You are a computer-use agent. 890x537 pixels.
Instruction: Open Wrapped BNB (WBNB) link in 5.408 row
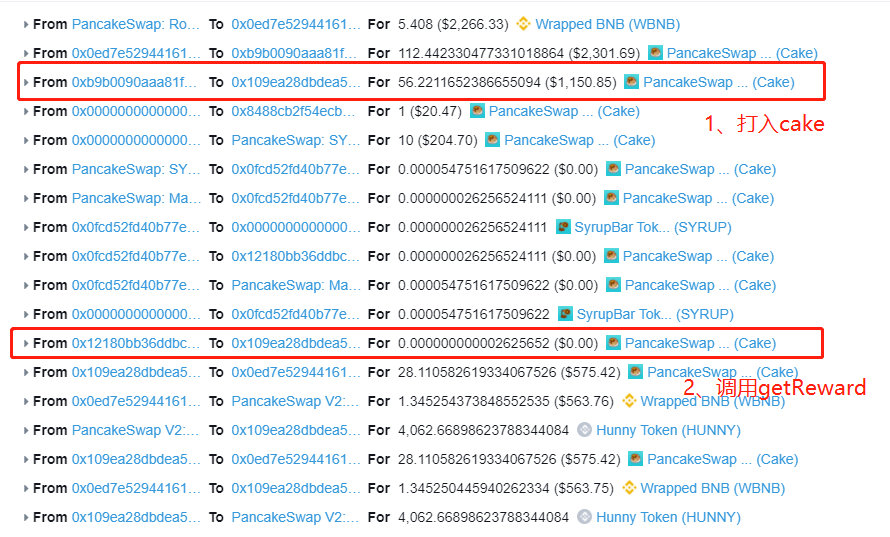[607, 24]
